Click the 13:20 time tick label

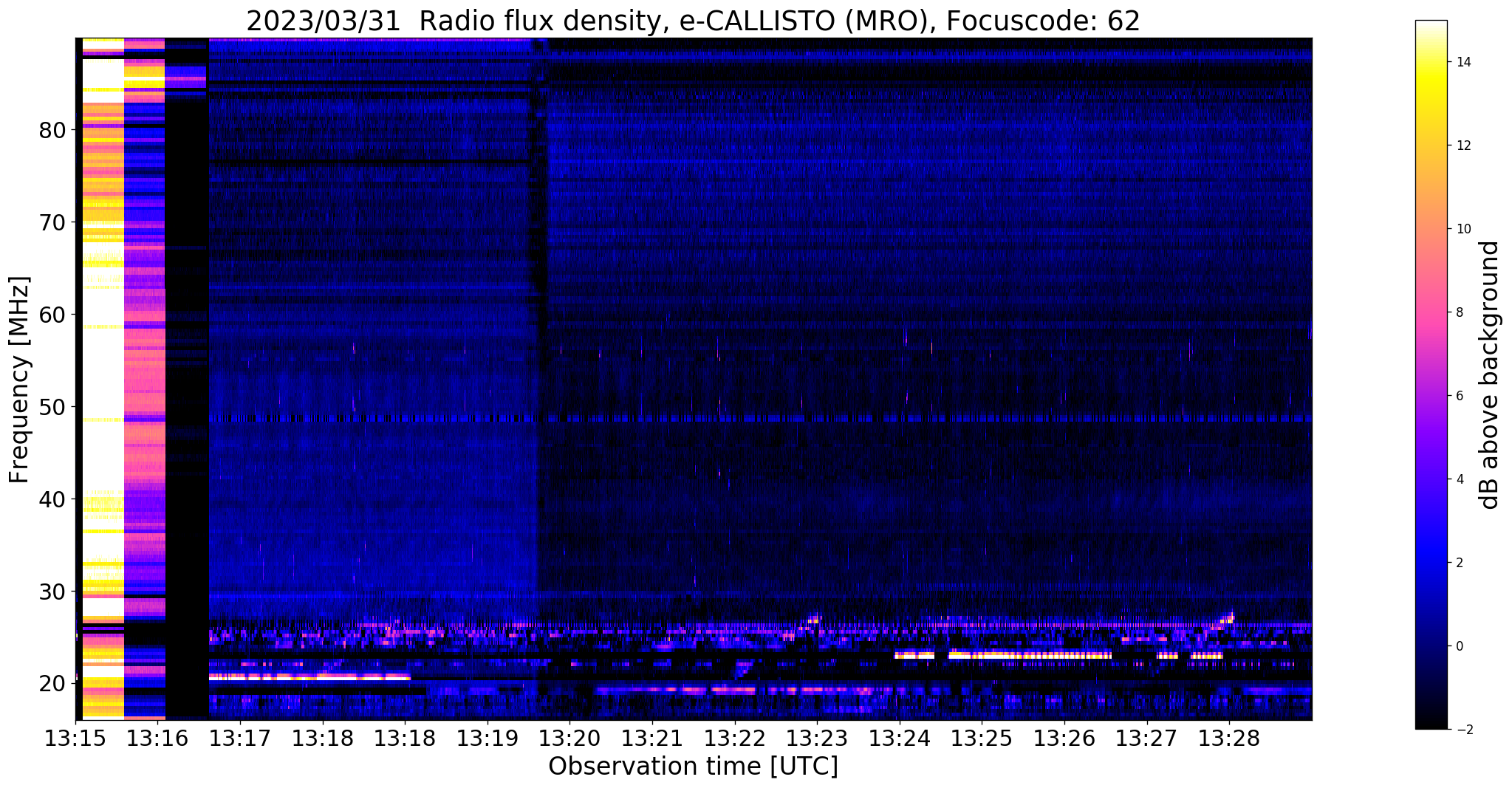[x=569, y=738]
